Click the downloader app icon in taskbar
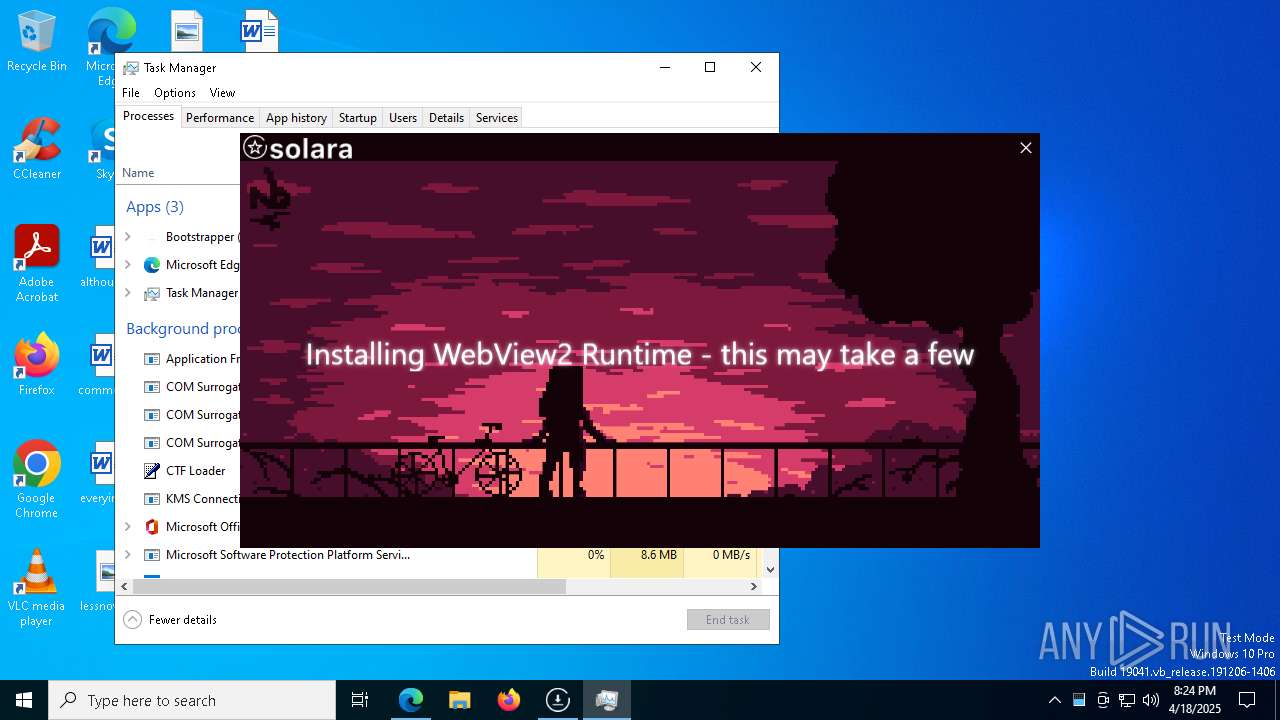The image size is (1280, 720). click(x=558, y=700)
